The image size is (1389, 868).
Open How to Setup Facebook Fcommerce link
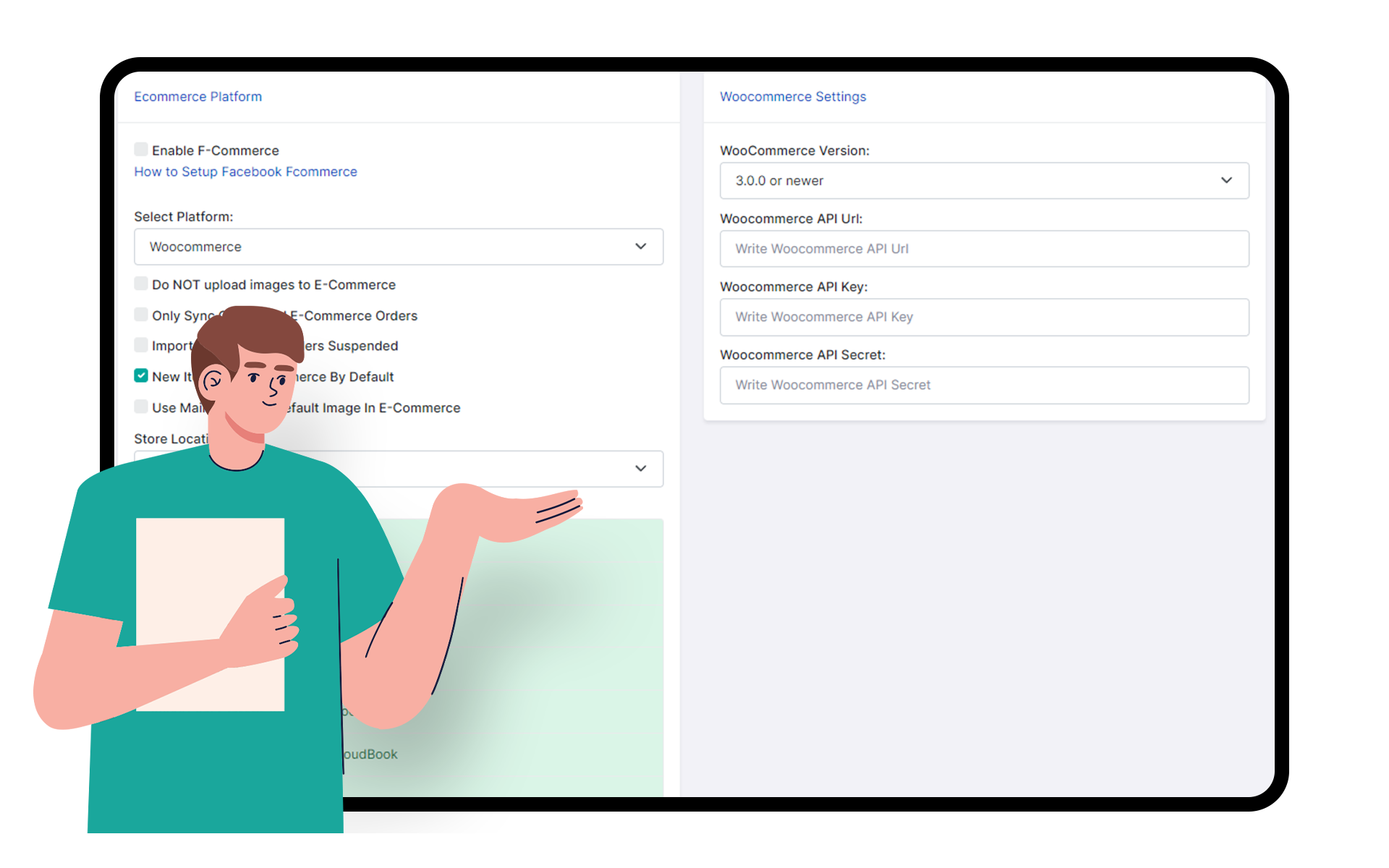pyautogui.click(x=245, y=171)
